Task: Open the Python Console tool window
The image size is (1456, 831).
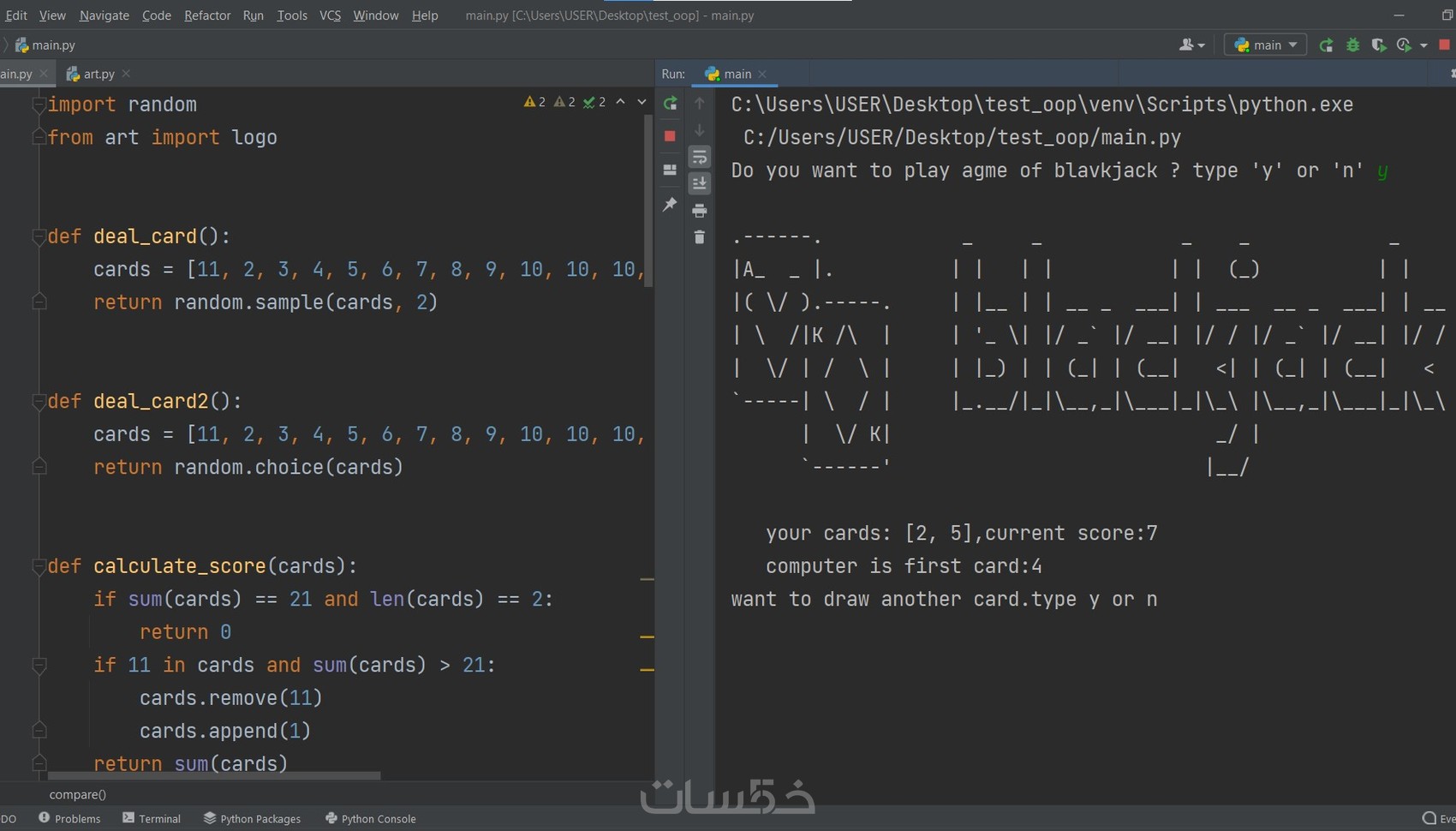Action: click(x=371, y=818)
